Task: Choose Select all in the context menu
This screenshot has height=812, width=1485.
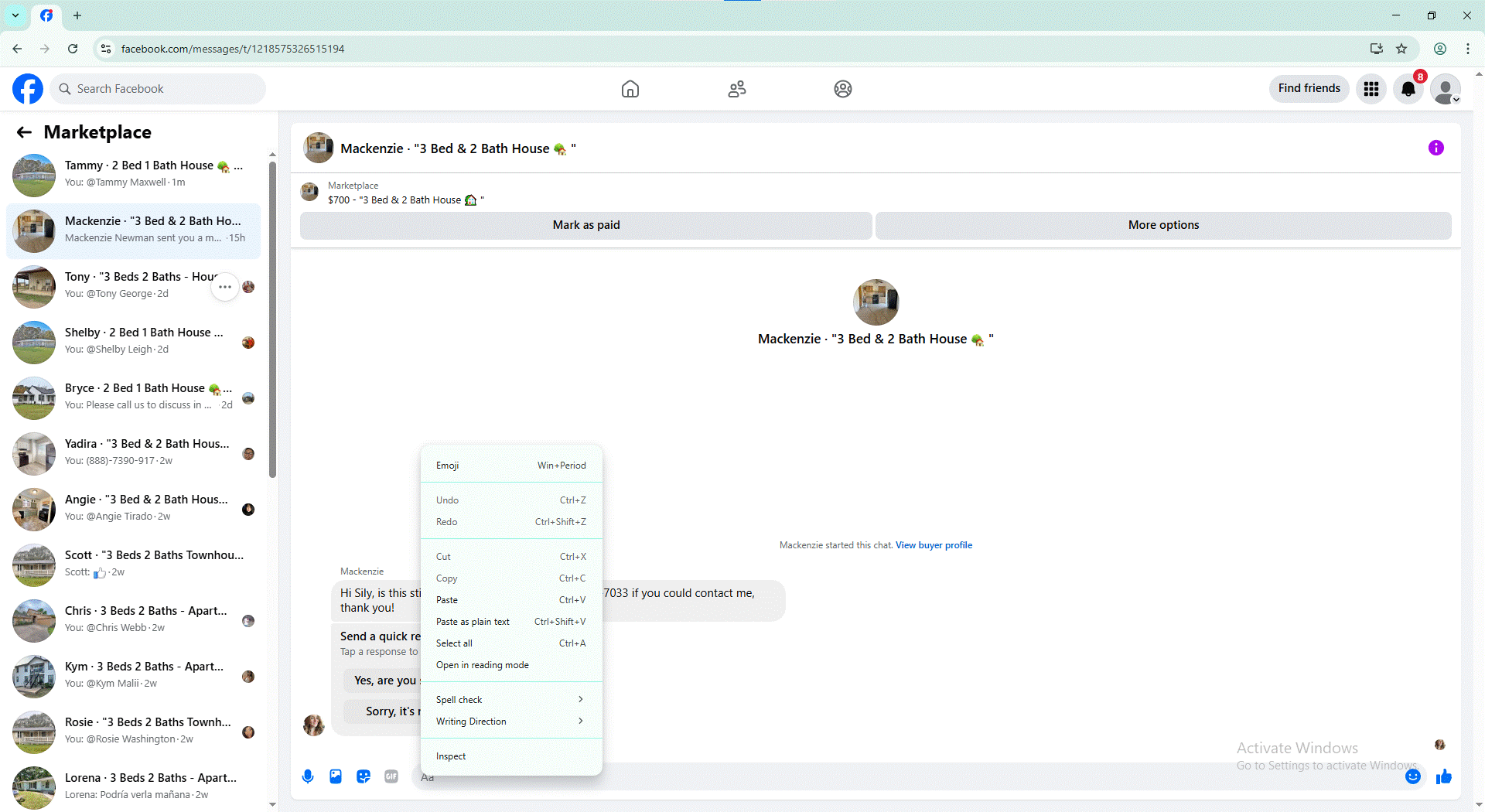Action: pos(511,643)
